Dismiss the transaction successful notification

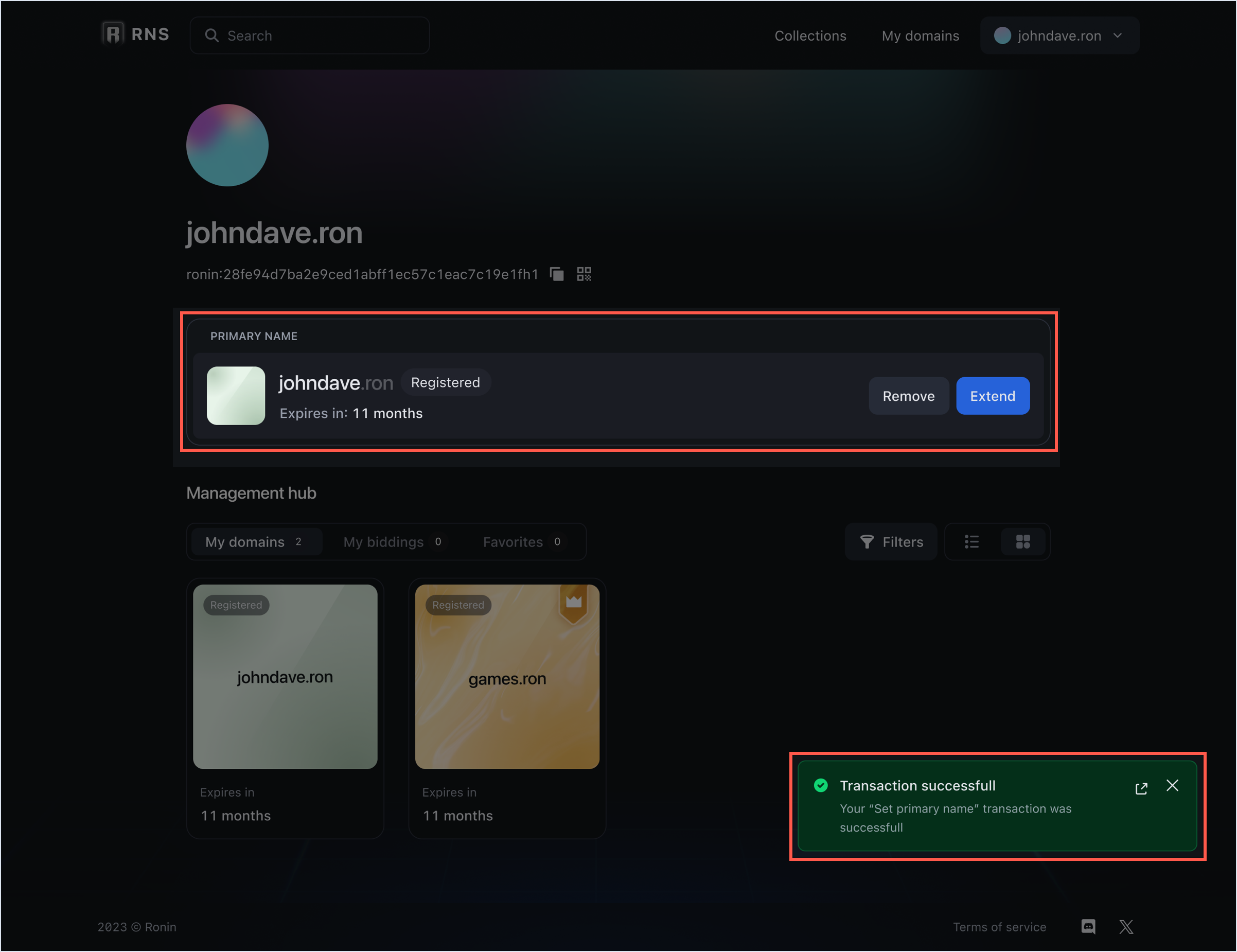click(x=1173, y=785)
